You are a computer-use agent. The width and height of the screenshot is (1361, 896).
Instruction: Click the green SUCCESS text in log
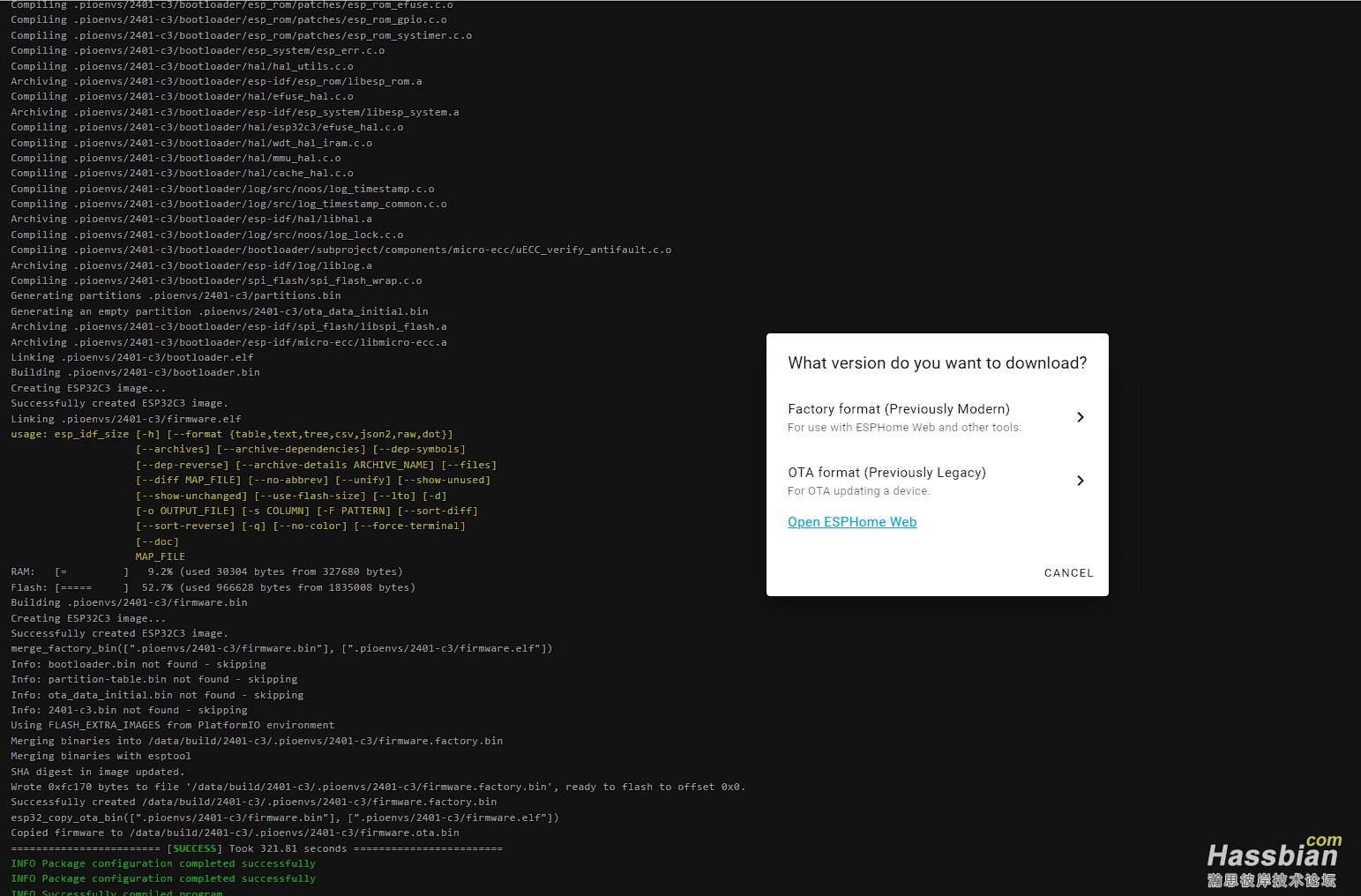pyautogui.click(x=194, y=848)
